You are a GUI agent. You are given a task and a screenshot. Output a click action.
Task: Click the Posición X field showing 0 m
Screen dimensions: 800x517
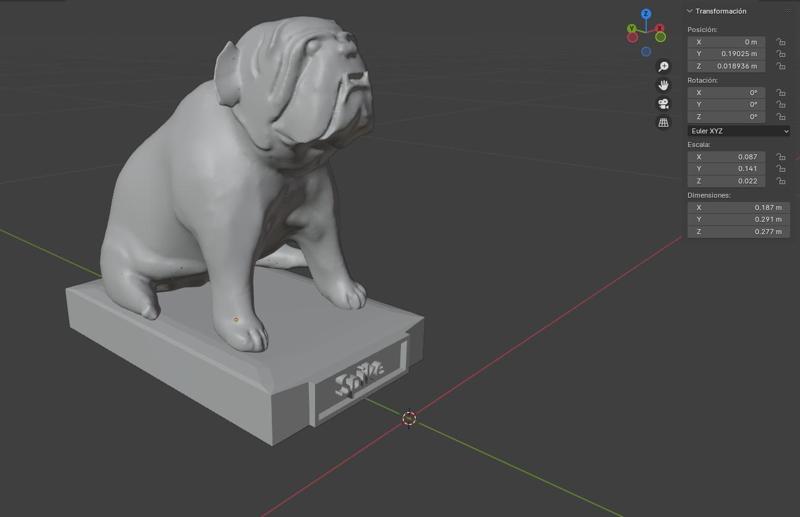click(x=726, y=42)
